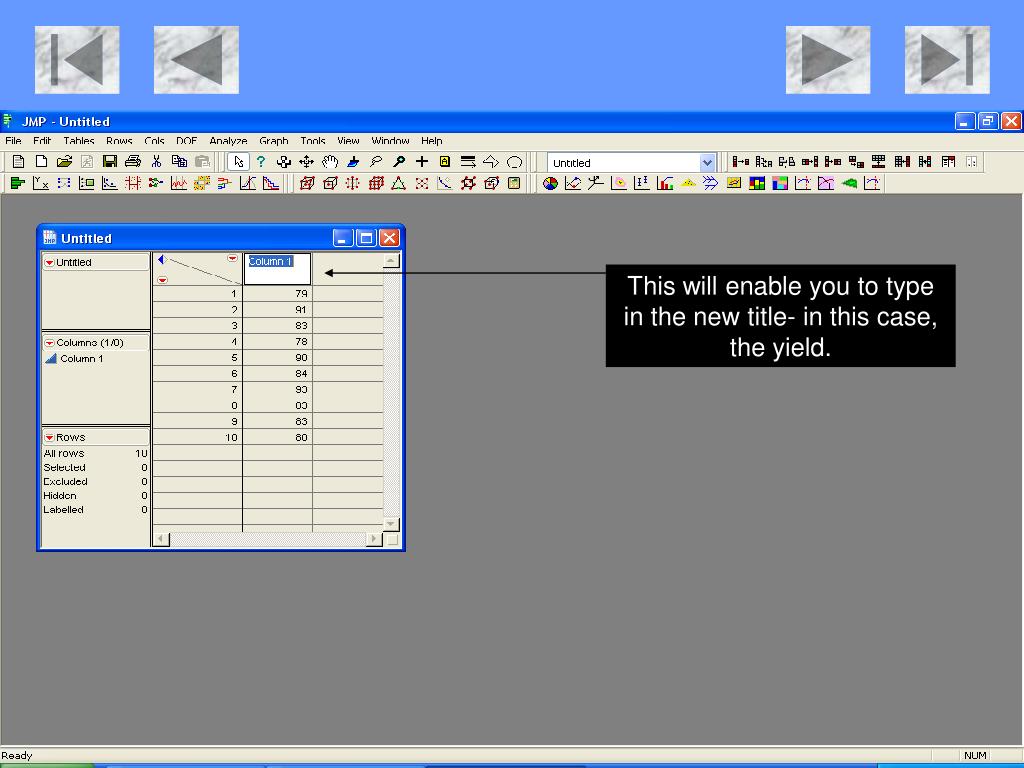Open the Window menu

tap(390, 140)
